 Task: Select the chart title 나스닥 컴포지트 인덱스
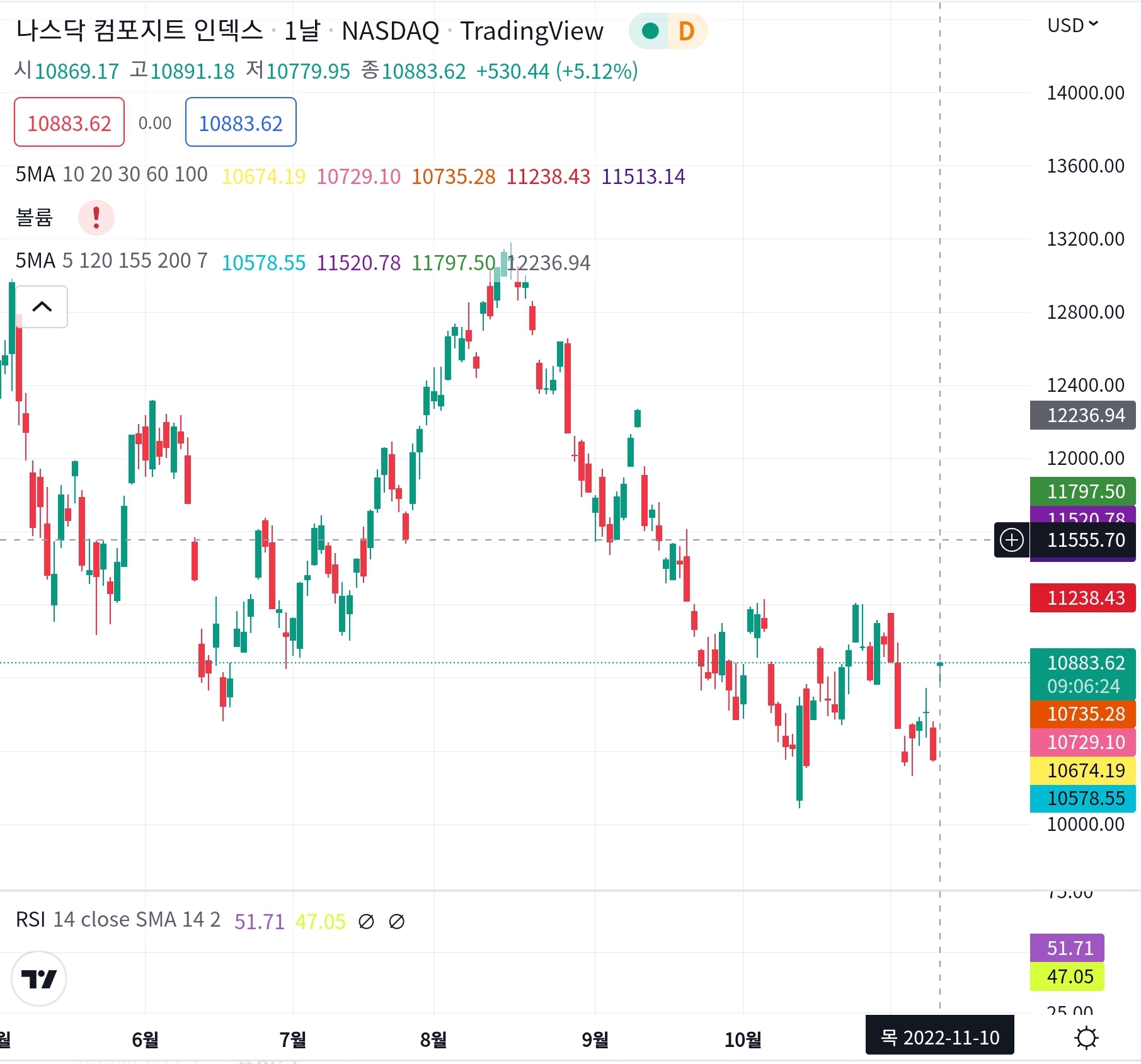pyautogui.click(x=139, y=30)
